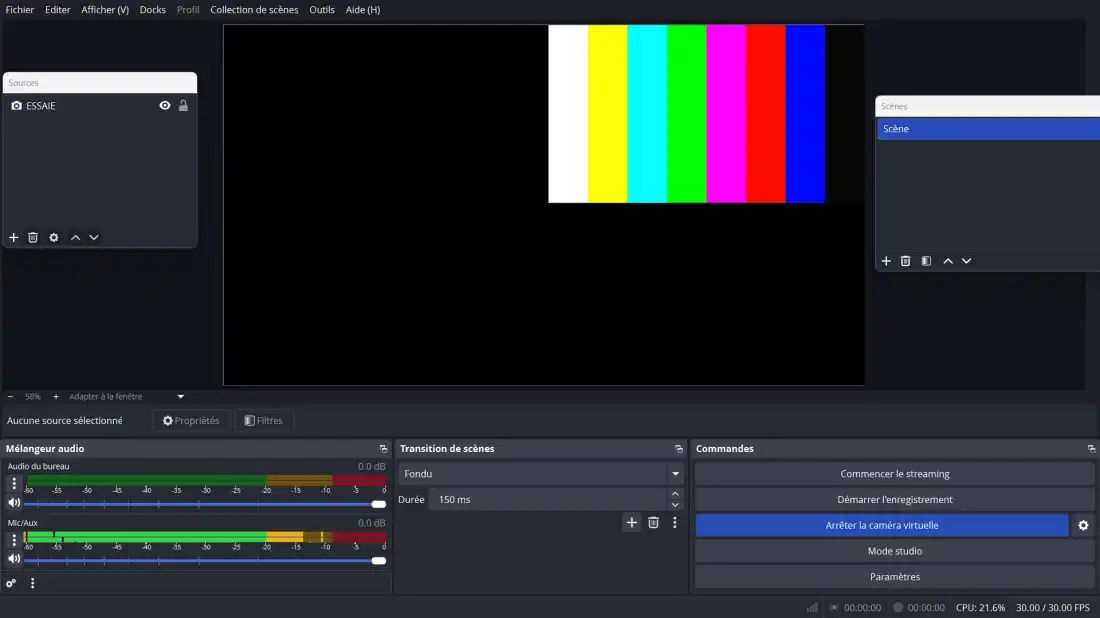
Task: Delete selected source with trash icon
Action: [x=33, y=238]
